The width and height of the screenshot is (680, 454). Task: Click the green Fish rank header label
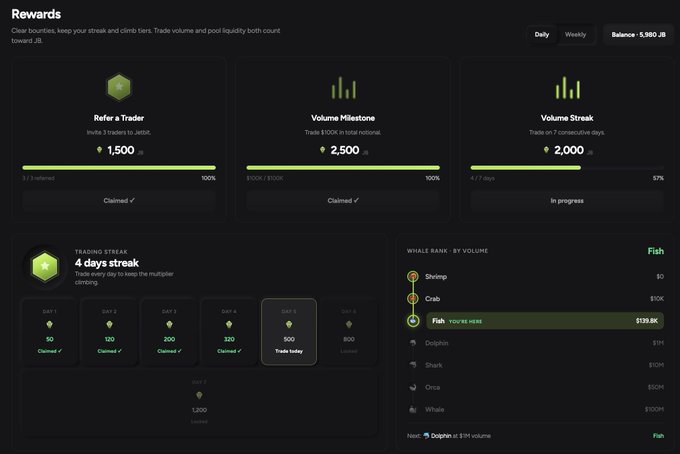point(655,251)
